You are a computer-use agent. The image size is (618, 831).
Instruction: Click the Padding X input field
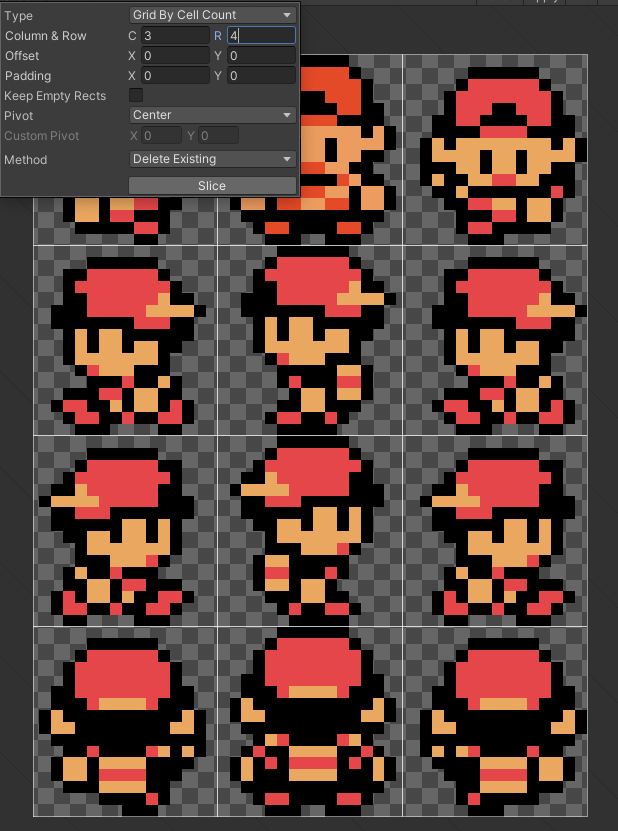(x=175, y=76)
